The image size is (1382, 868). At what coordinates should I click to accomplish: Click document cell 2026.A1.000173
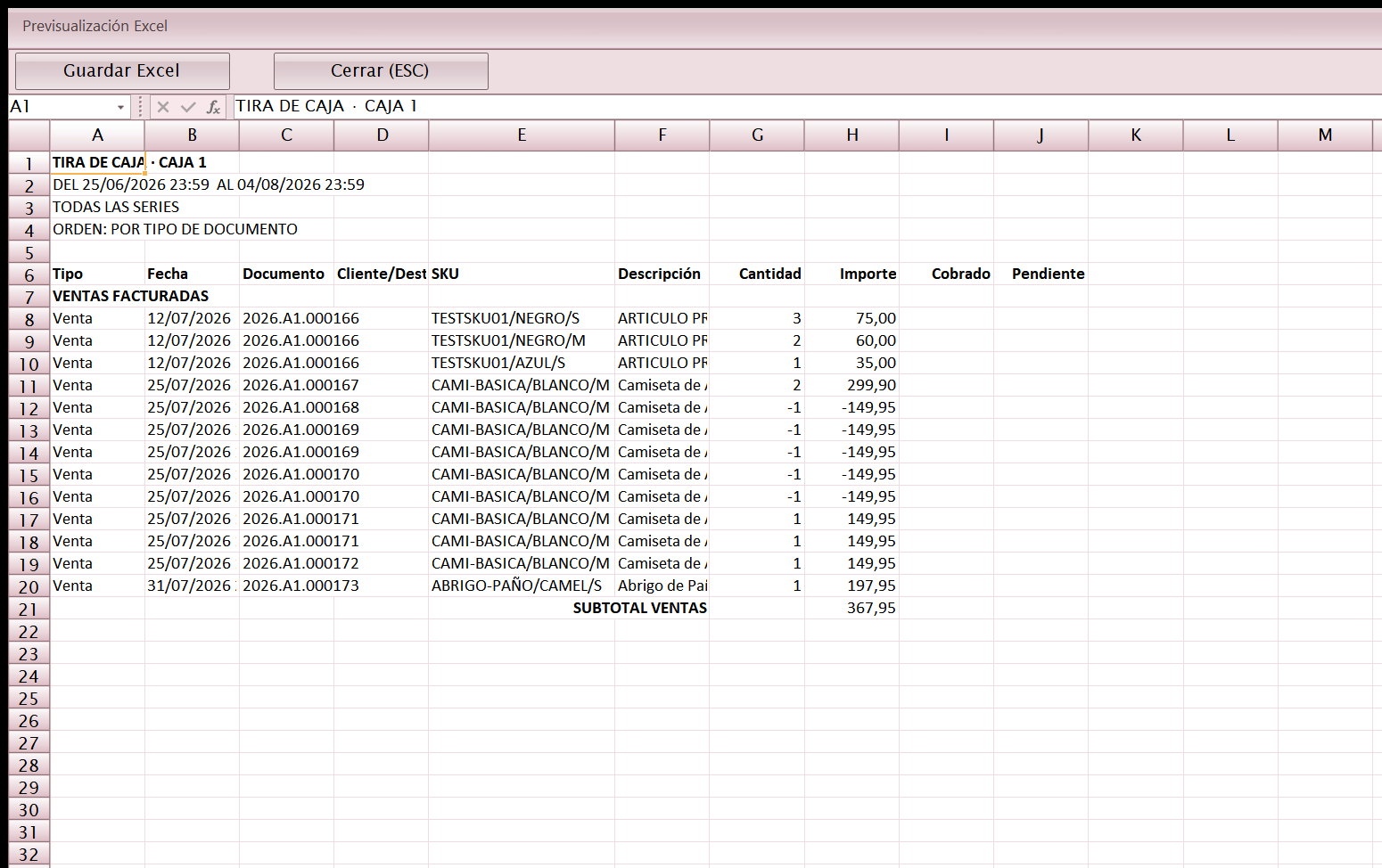[x=286, y=585]
